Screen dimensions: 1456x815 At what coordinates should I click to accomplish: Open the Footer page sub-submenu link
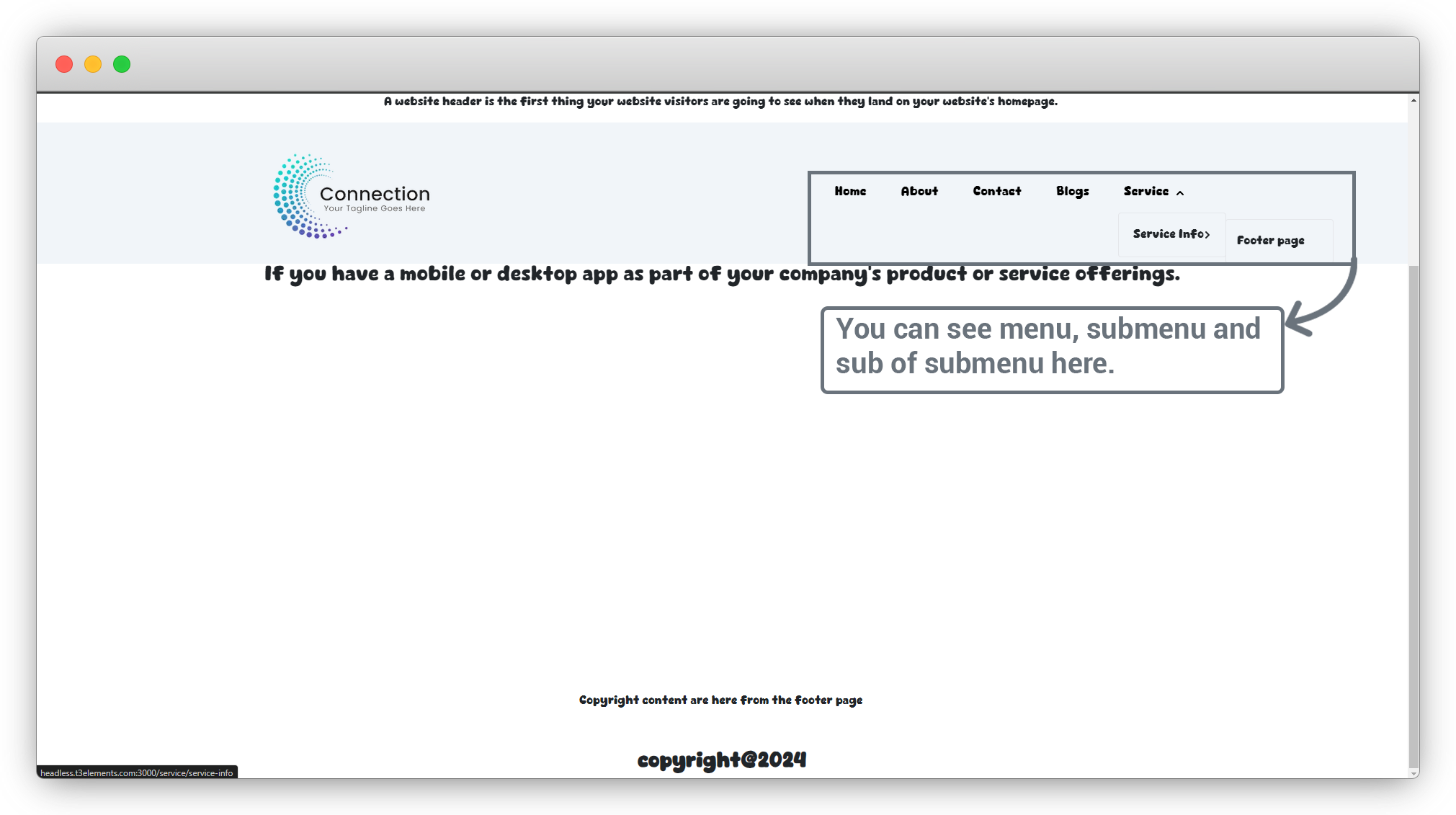click(1270, 241)
